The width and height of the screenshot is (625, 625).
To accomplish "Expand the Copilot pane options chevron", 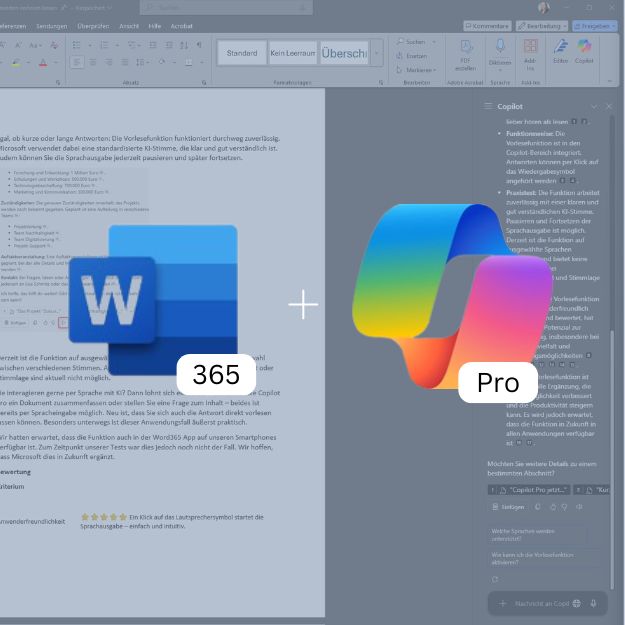I will pyautogui.click(x=594, y=106).
